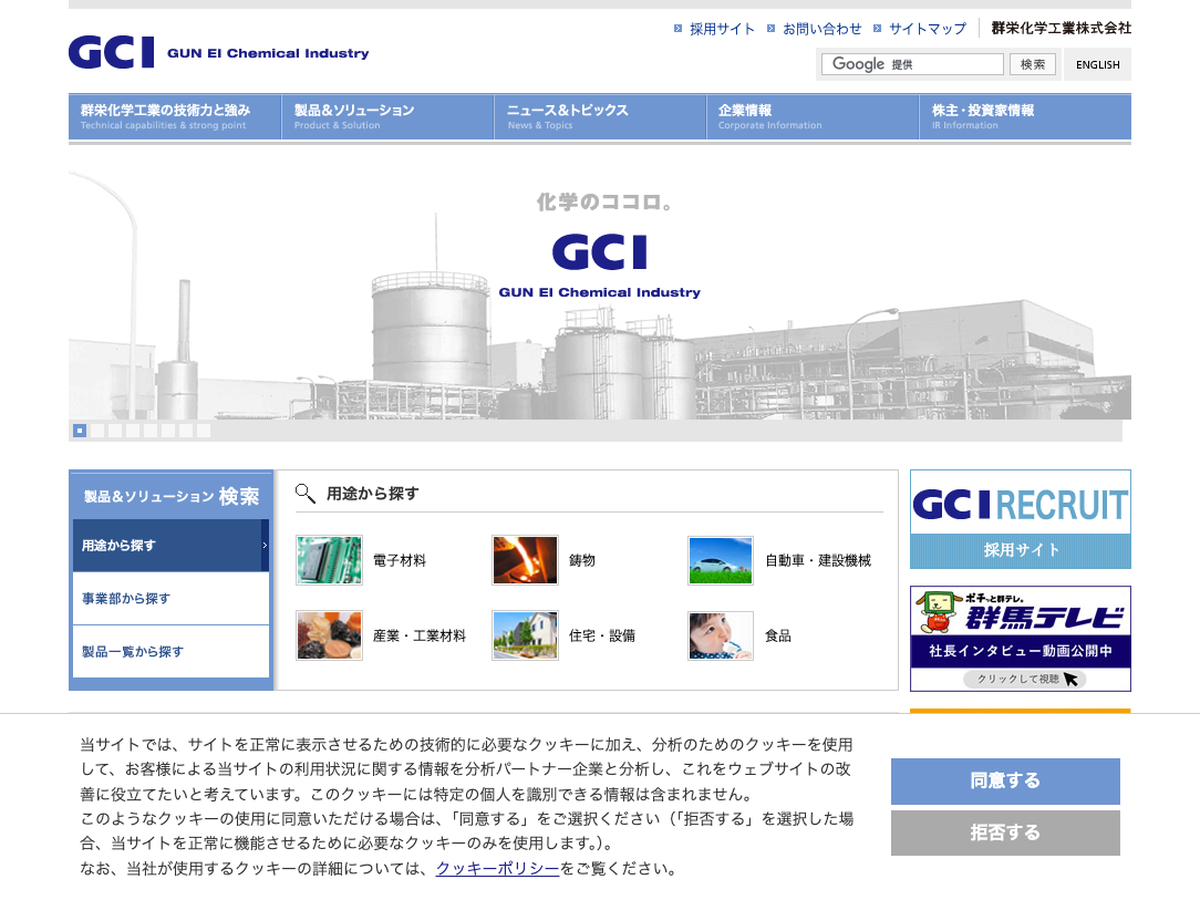
Task: Click the Google search input field
Action: pos(912,64)
